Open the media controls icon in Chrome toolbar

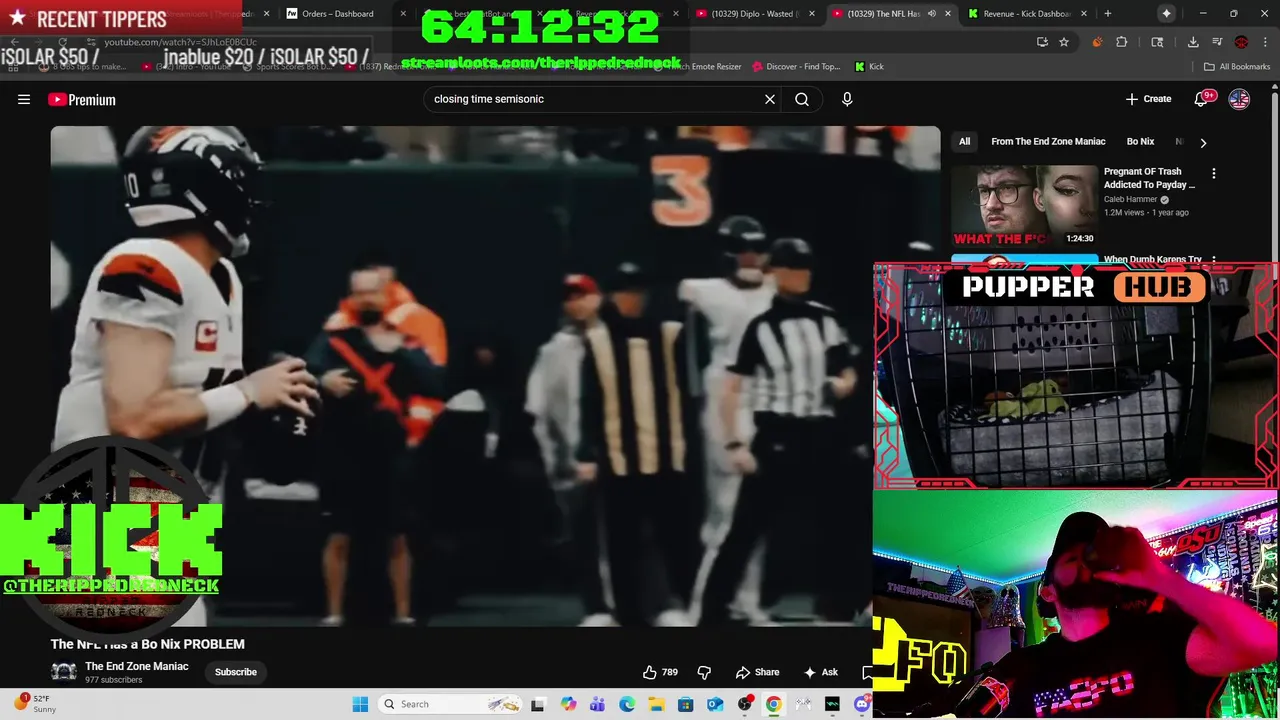1217,42
